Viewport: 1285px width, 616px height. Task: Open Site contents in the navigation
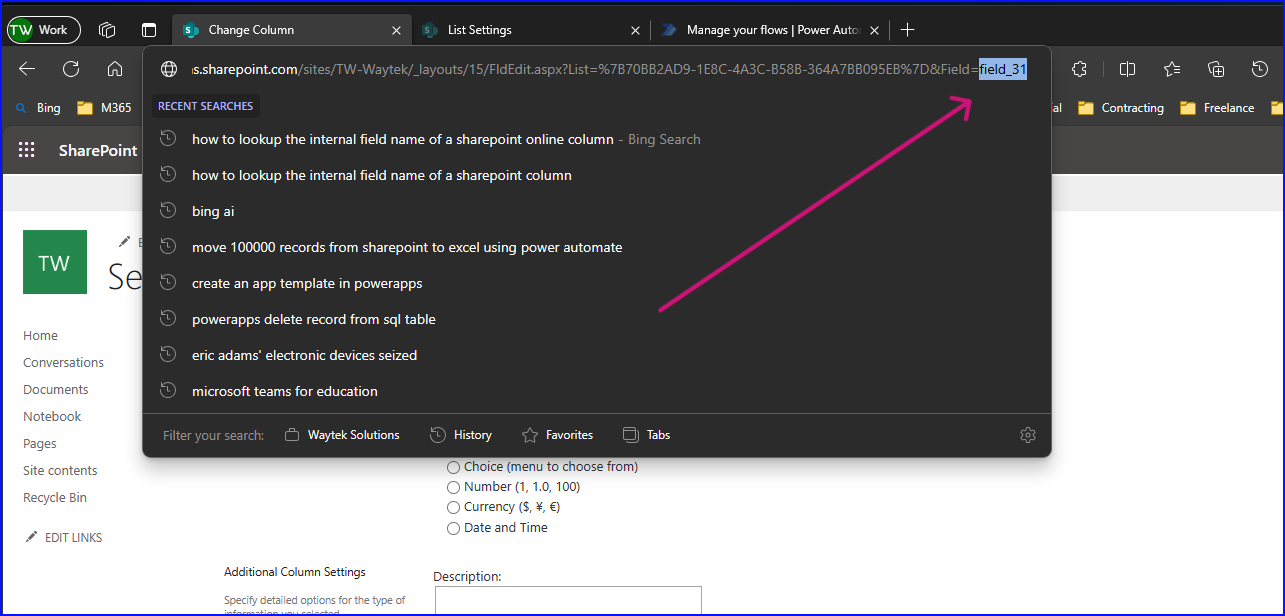[60, 471]
